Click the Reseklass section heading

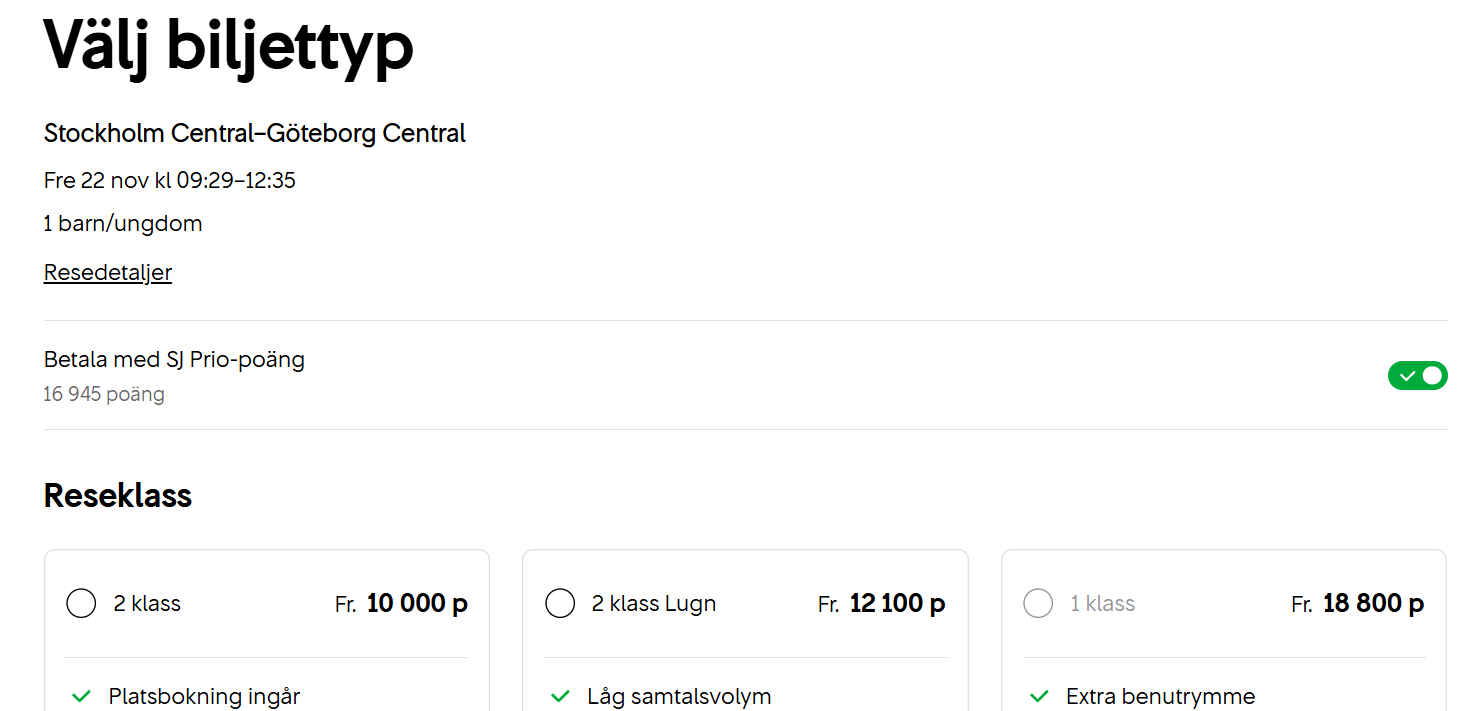point(118,496)
